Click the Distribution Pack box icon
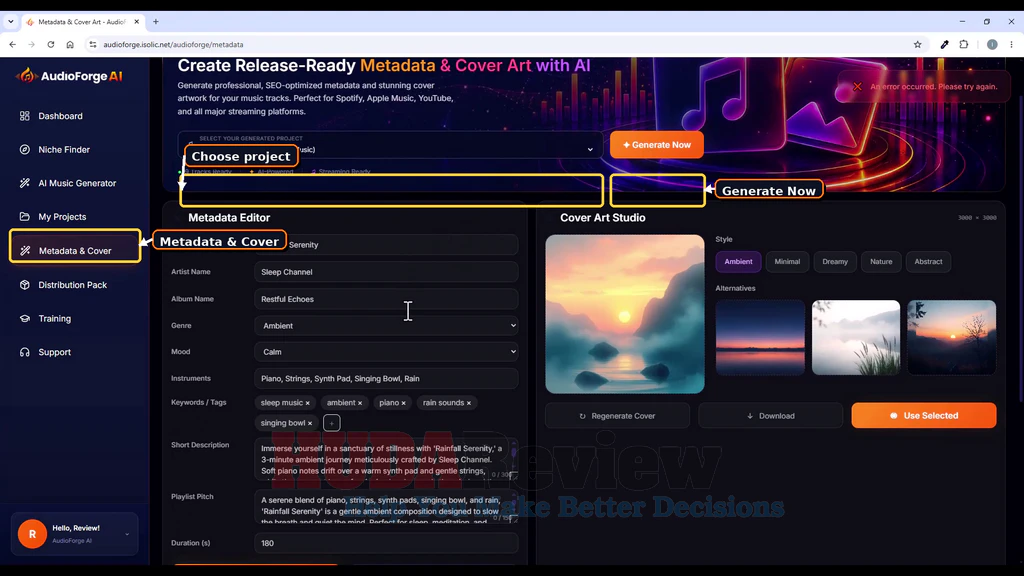Screen dimensions: 1024x576 pos(25,285)
